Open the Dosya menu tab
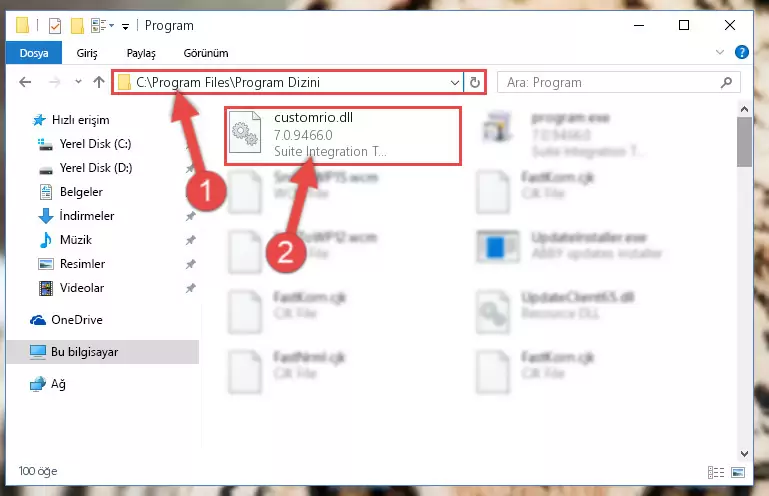769x496 pixels. click(x=34, y=53)
